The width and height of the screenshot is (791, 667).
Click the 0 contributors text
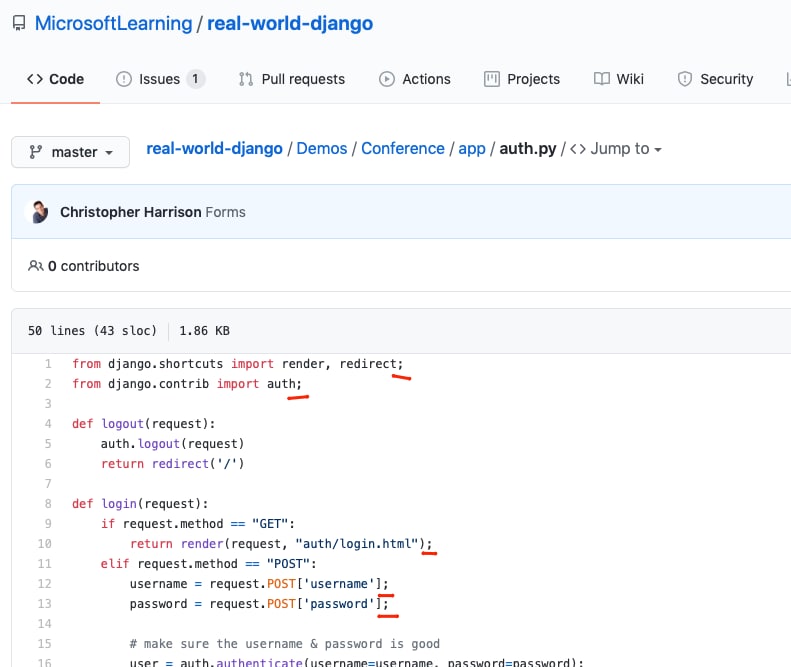pyautogui.click(x=94, y=266)
